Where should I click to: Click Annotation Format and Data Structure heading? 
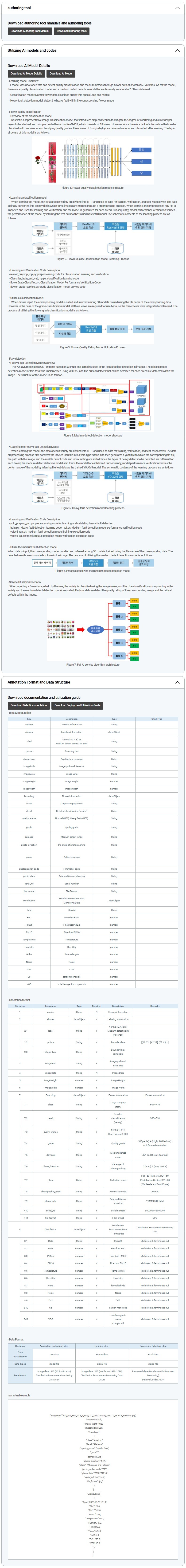39,682
